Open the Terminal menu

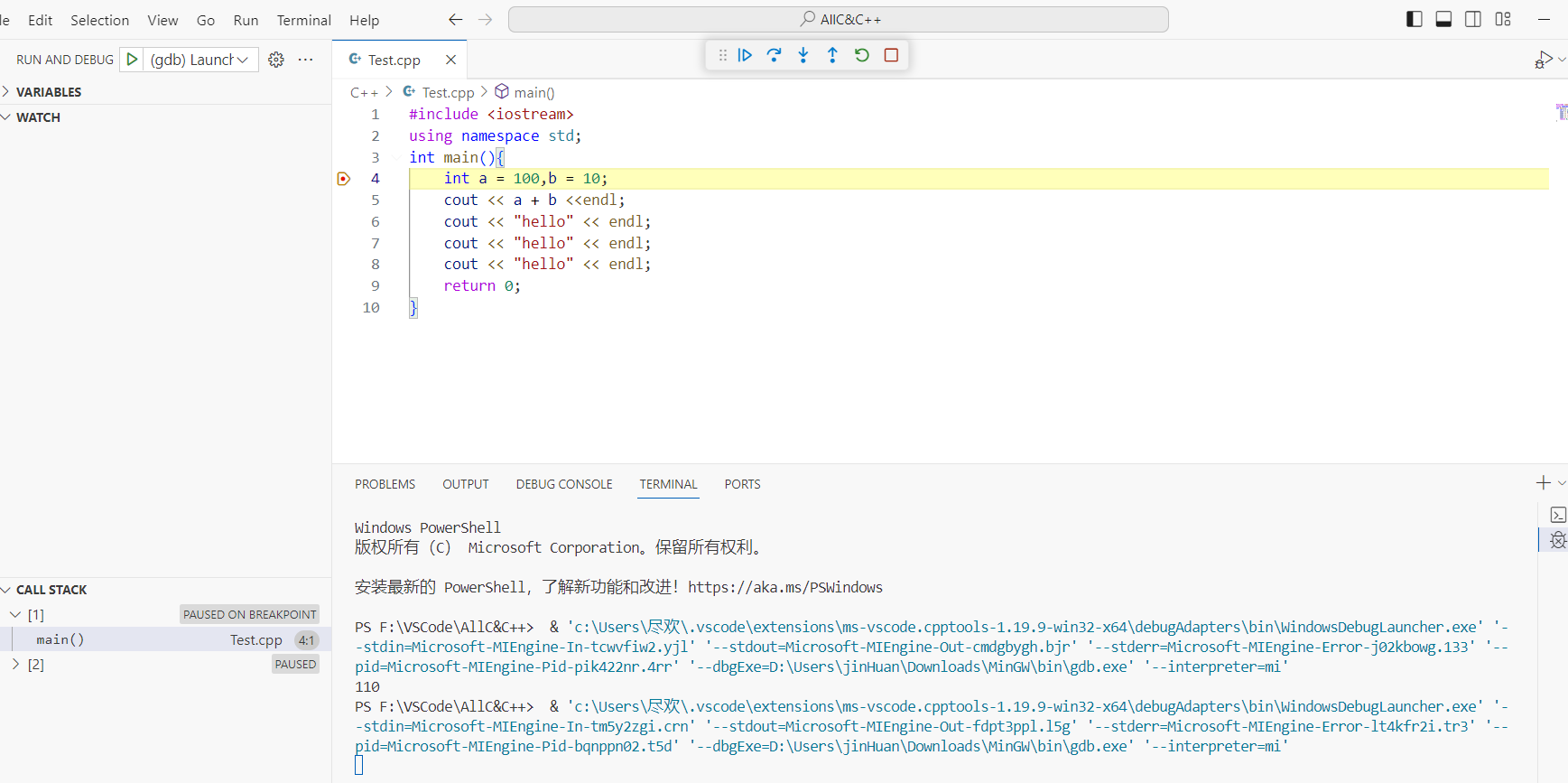[x=303, y=20]
